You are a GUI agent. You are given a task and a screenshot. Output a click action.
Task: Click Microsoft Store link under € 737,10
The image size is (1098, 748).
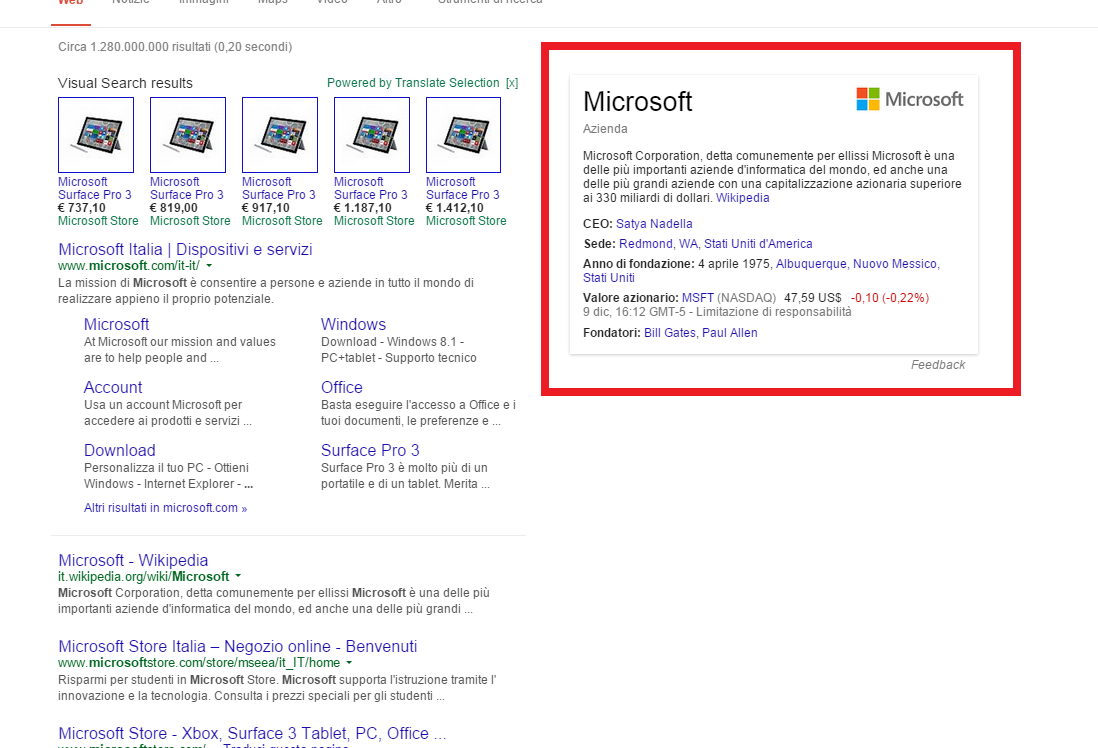tap(98, 221)
